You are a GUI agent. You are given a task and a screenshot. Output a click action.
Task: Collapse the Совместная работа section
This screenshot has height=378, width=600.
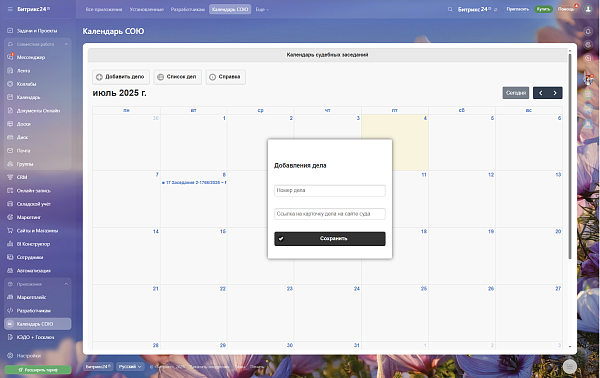(66, 44)
